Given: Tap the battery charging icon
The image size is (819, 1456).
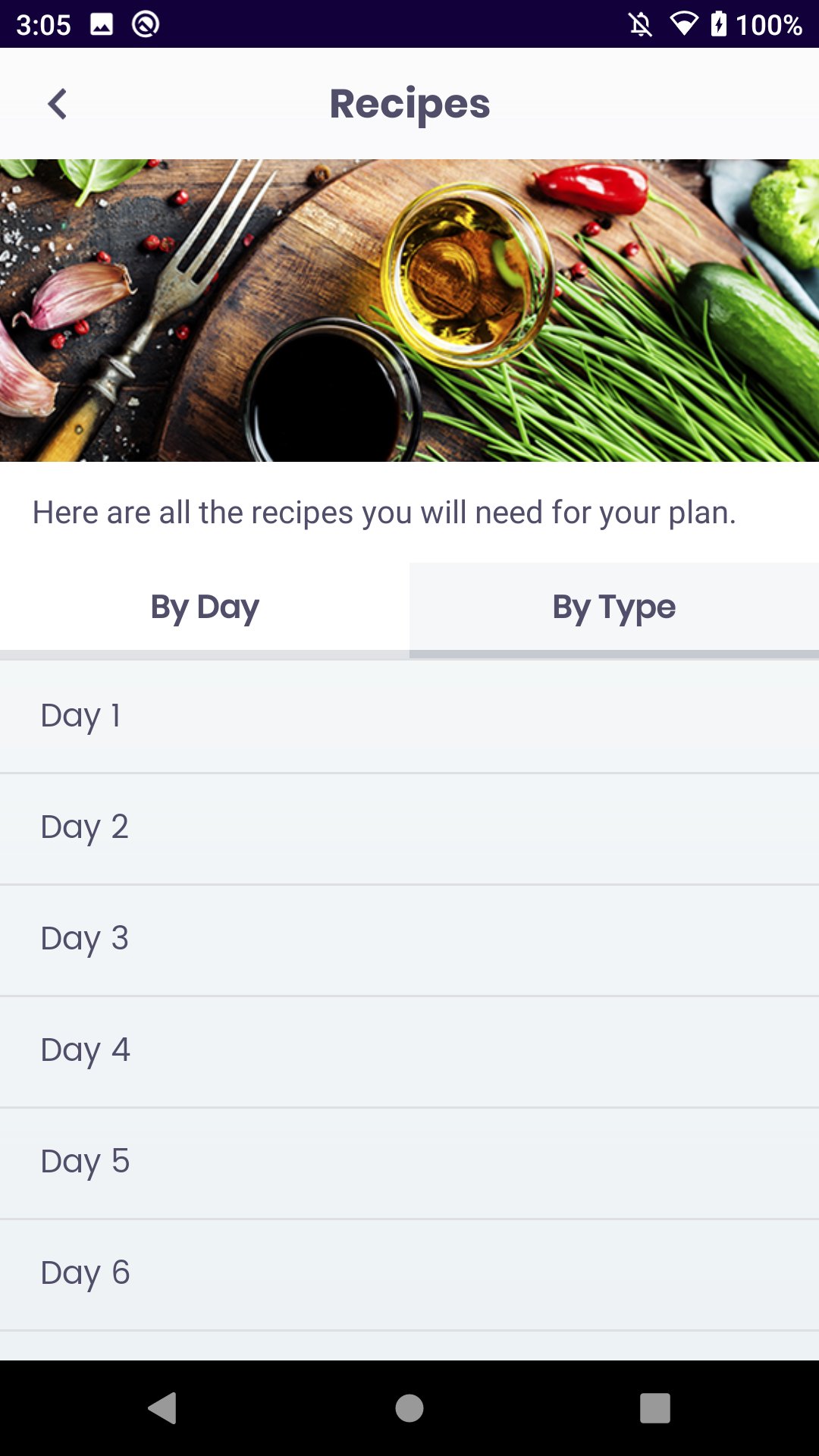Looking at the screenshot, I should (718, 24).
